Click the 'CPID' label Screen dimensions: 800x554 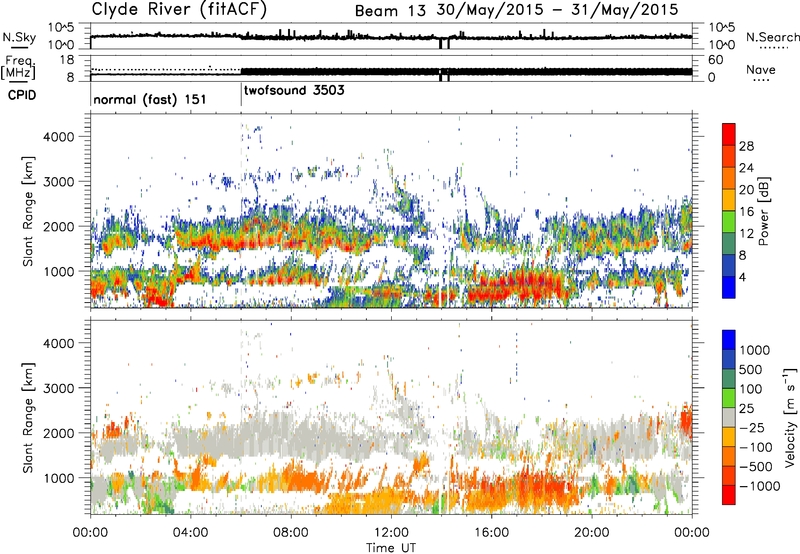pos(21,95)
